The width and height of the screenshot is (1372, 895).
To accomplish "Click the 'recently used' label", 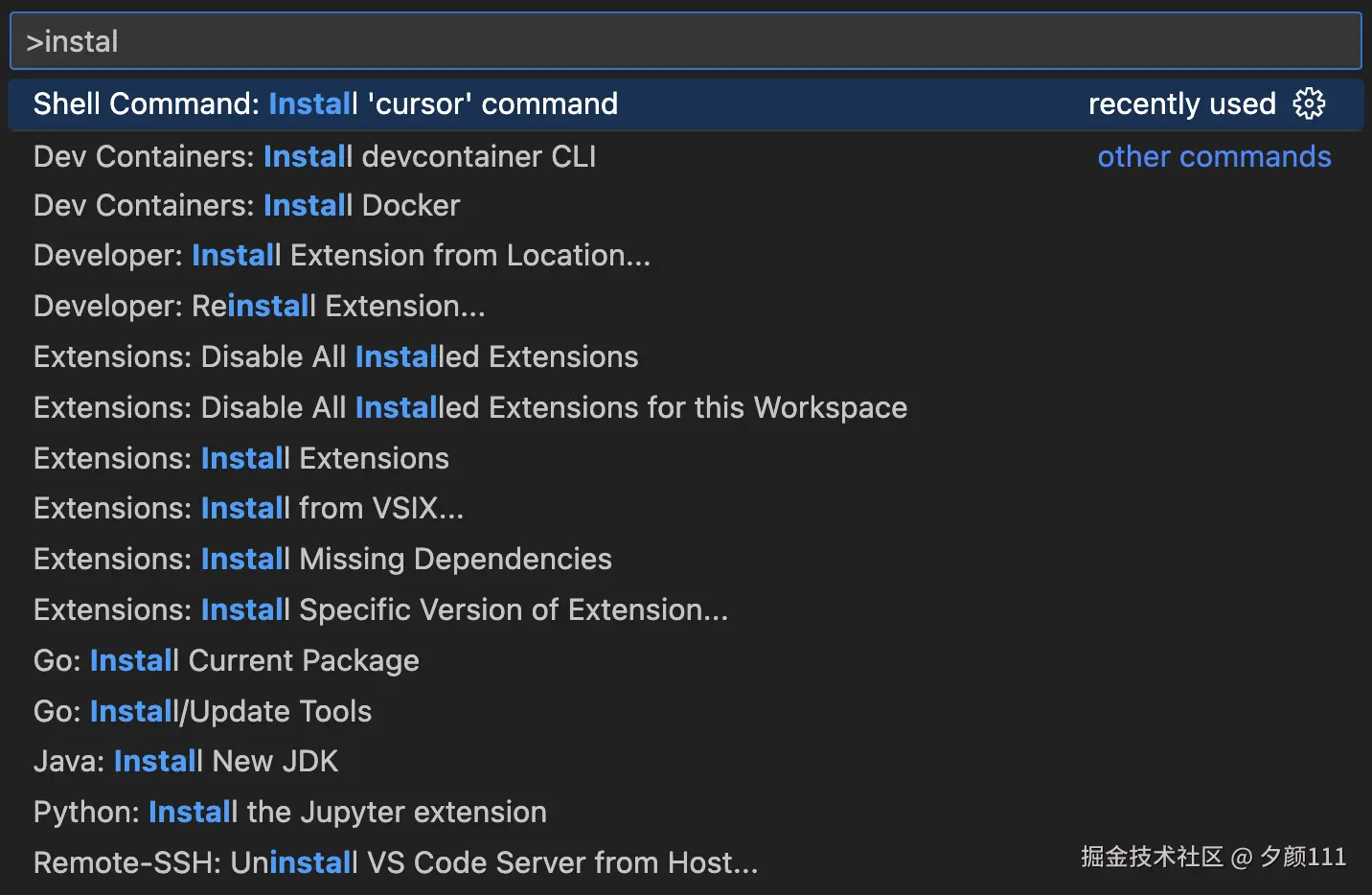I will (x=1181, y=103).
